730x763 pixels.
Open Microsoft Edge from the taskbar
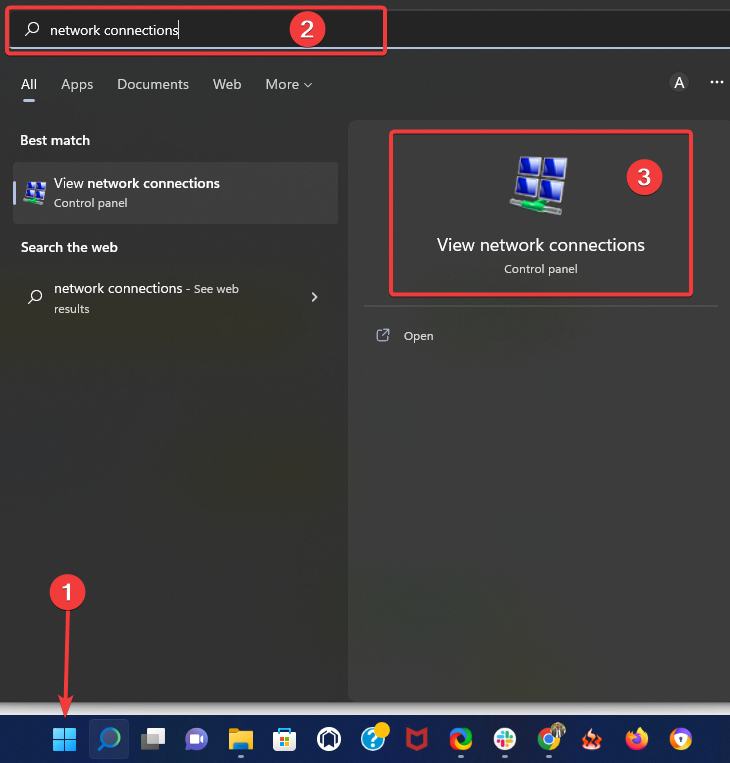[461, 740]
